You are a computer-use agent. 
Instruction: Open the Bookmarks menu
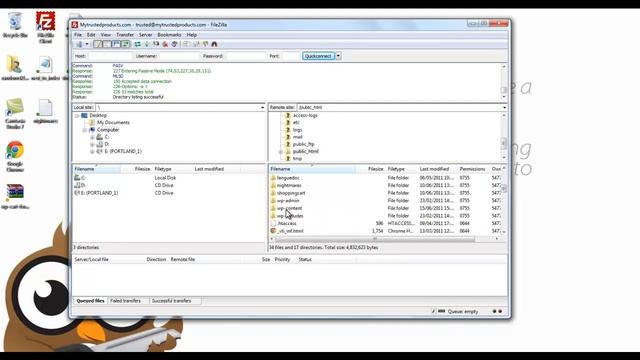click(x=169, y=35)
